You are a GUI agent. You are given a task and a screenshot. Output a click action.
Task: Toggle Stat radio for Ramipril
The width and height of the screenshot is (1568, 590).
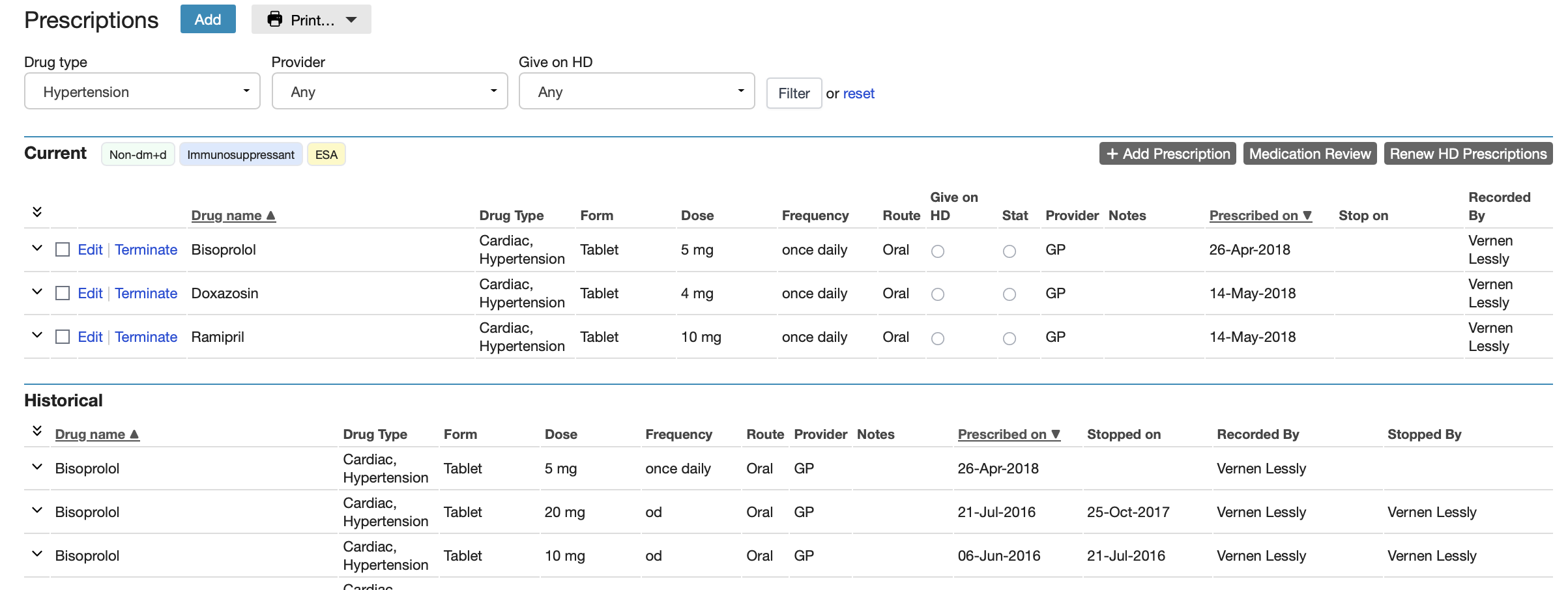point(1009,339)
